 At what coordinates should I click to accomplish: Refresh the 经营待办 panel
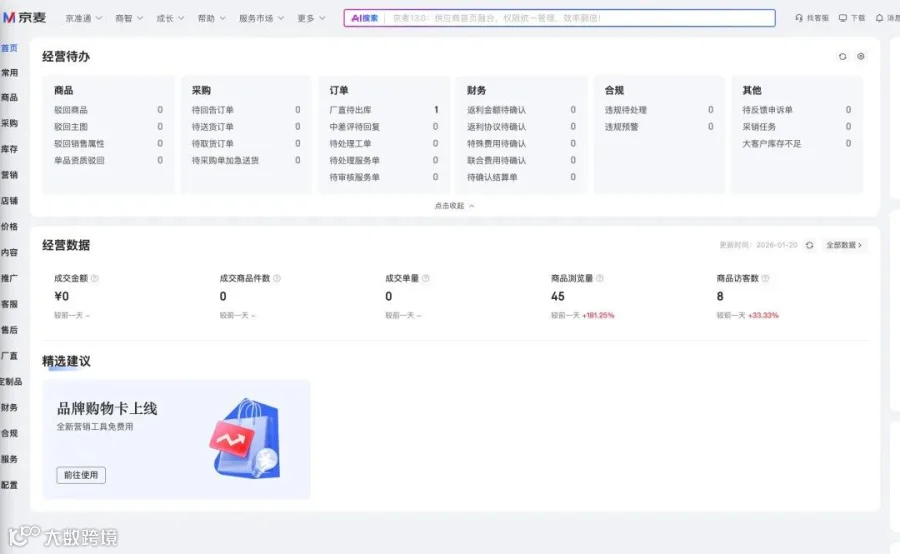[842, 56]
